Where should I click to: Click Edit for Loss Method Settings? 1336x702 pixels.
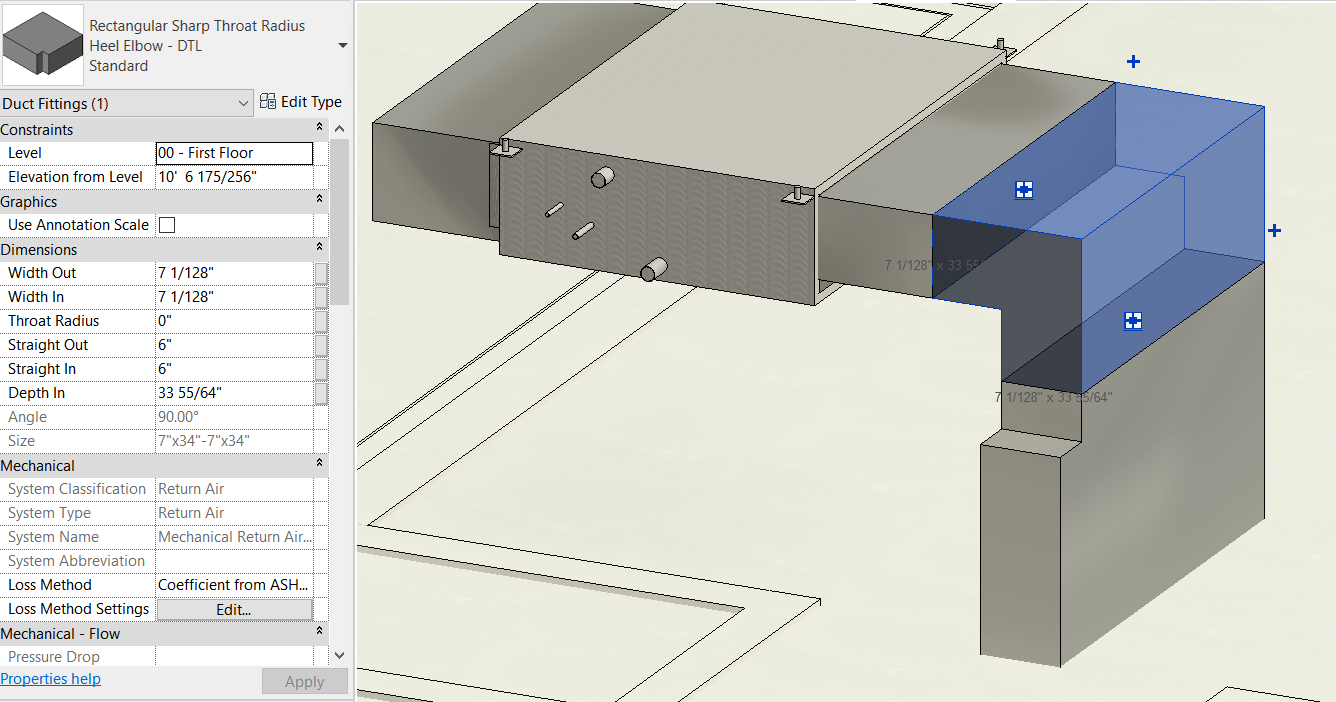tap(234, 609)
